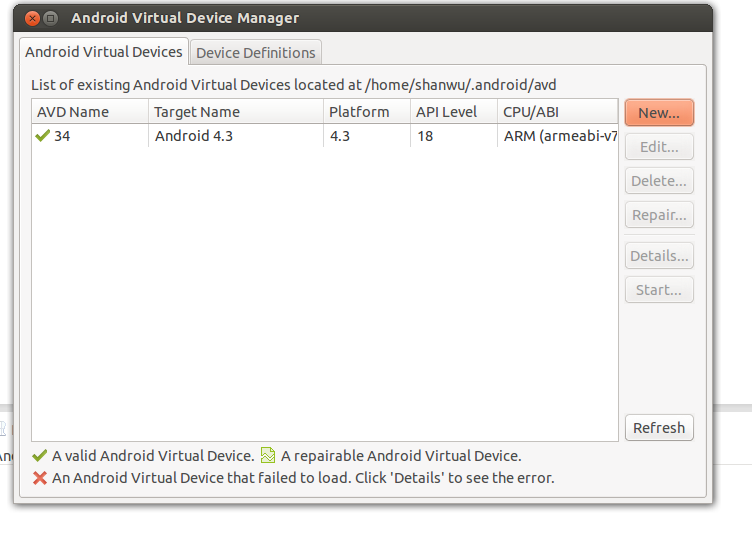Click the green checkmark icon beside AVD 34

(x=43, y=136)
